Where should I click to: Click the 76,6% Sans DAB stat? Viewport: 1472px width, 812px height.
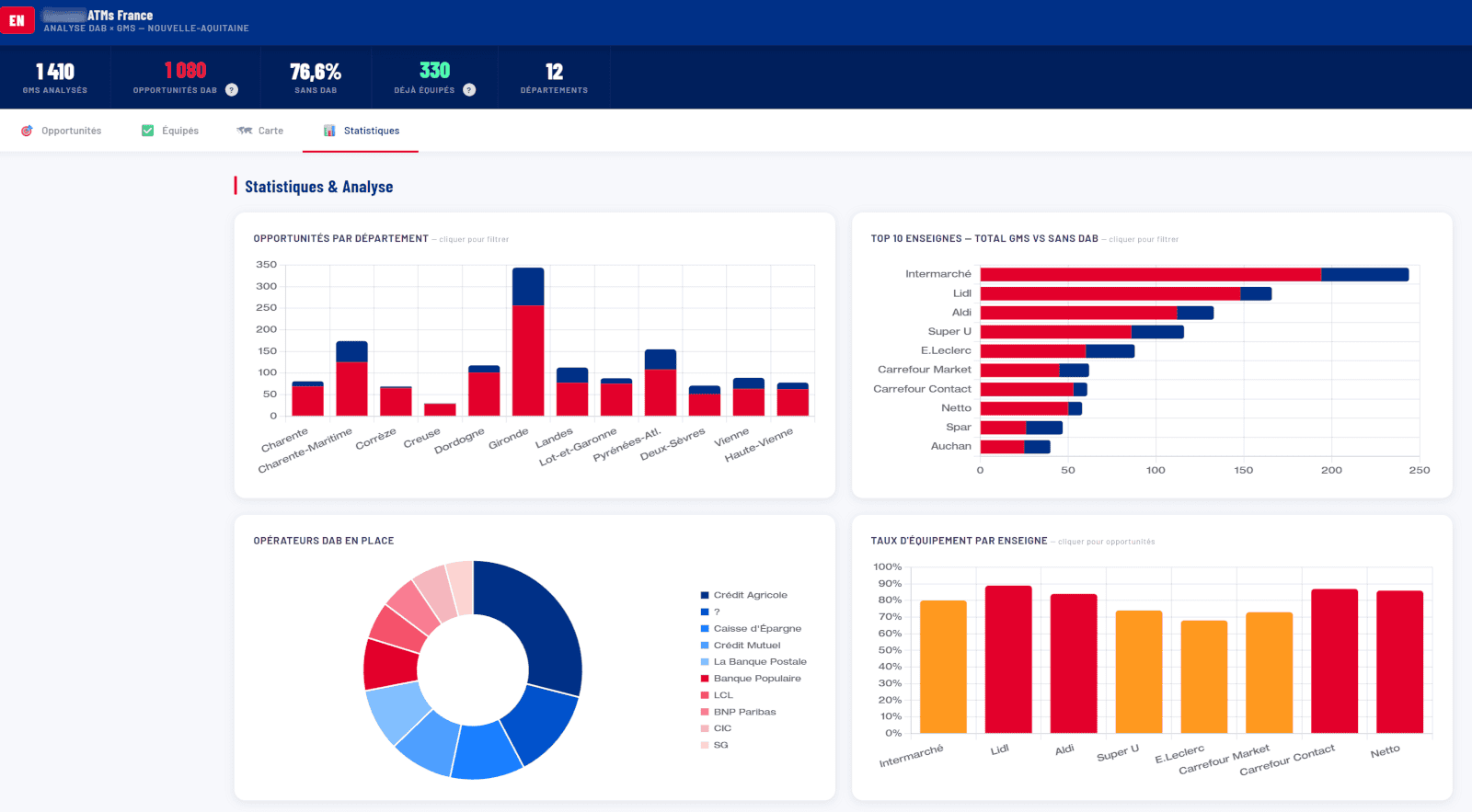pos(316,78)
